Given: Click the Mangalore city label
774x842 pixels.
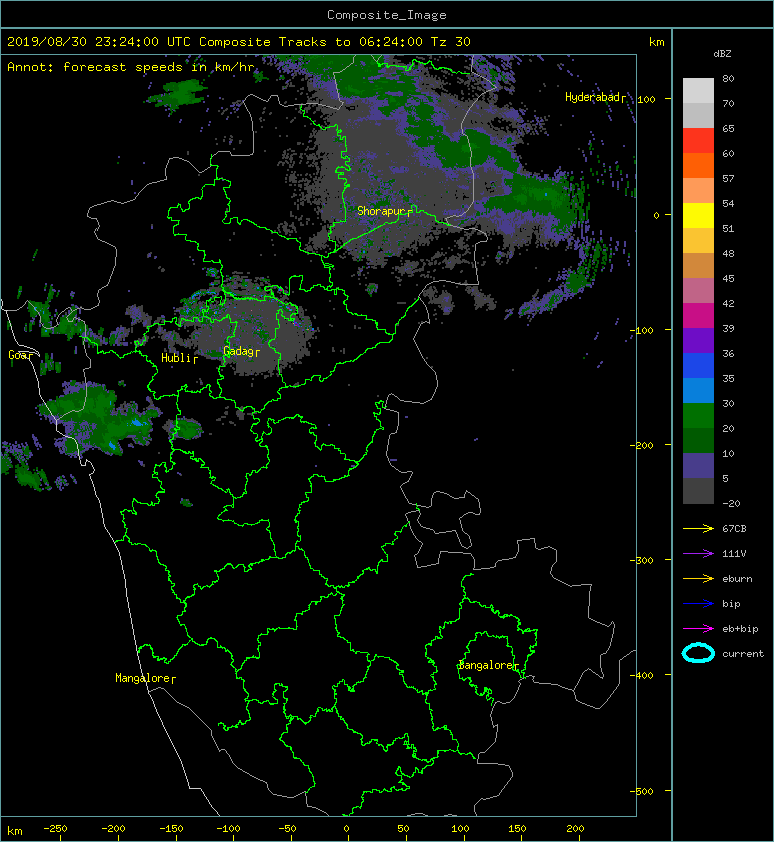Looking at the screenshot, I should [143, 678].
